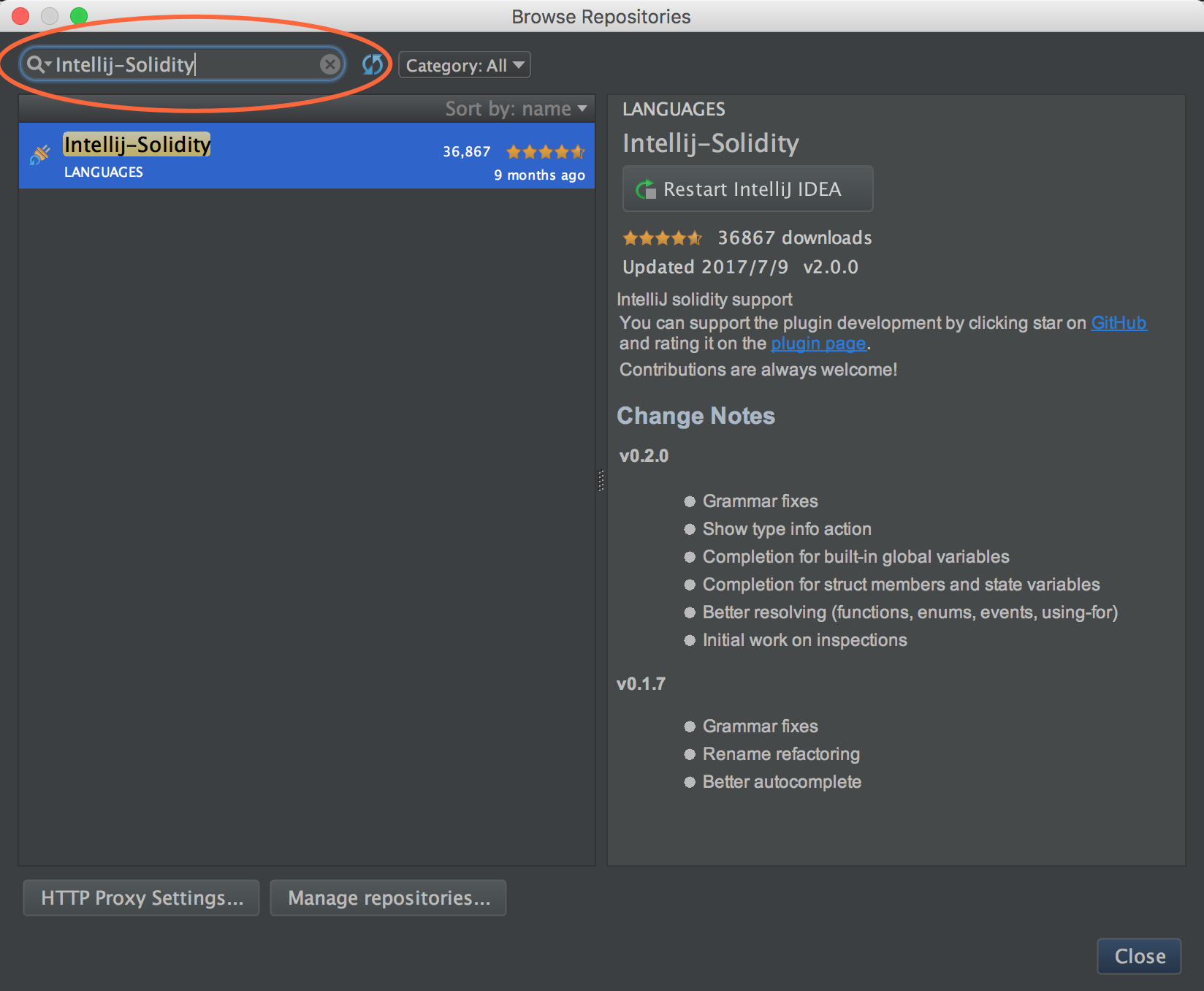The height and width of the screenshot is (991, 1204).
Task: Click the refresh repositories icon
Action: [373, 65]
